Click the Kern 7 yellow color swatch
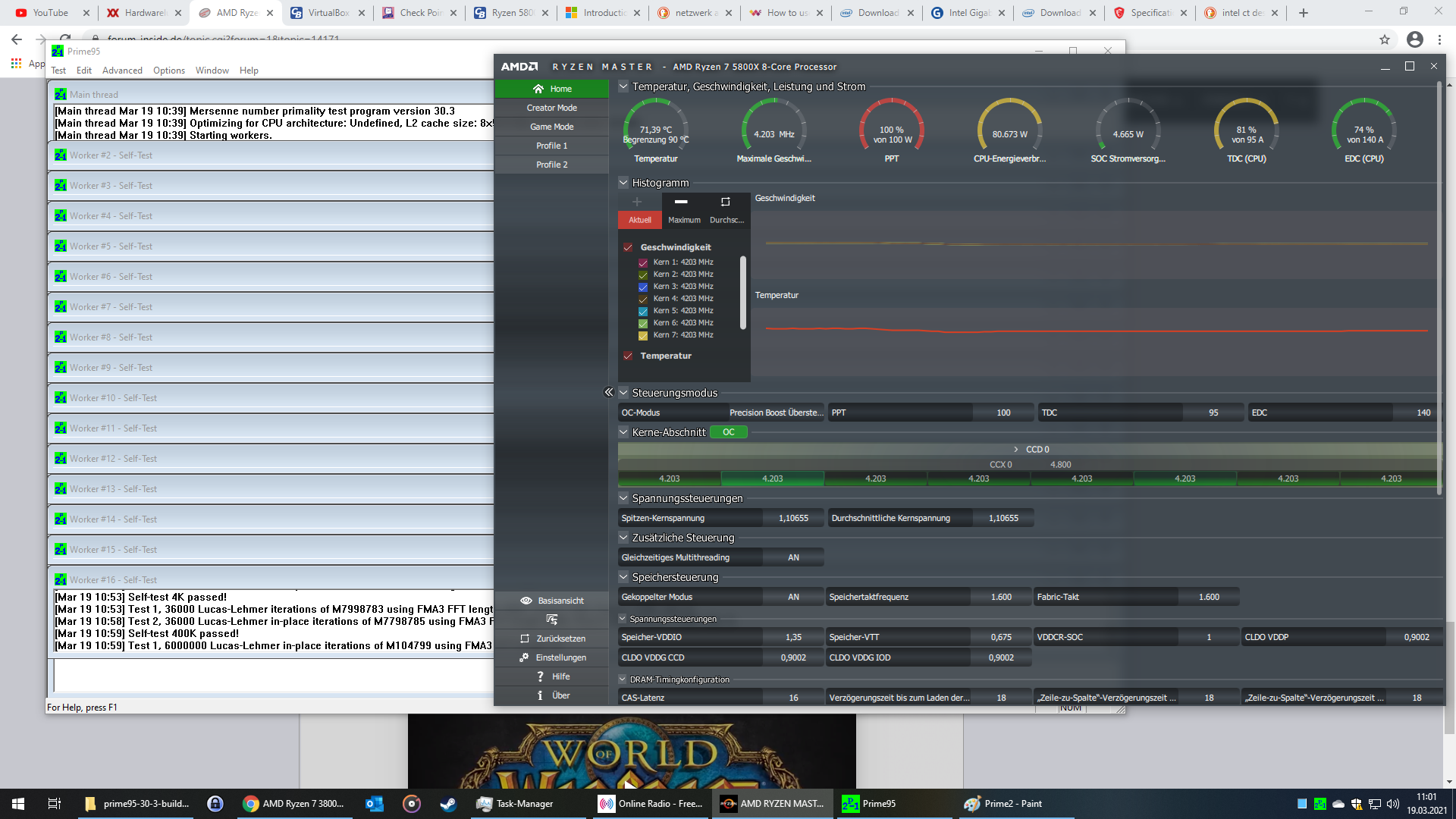Viewport: 1456px width, 819px height. click(x=643, y=335)
